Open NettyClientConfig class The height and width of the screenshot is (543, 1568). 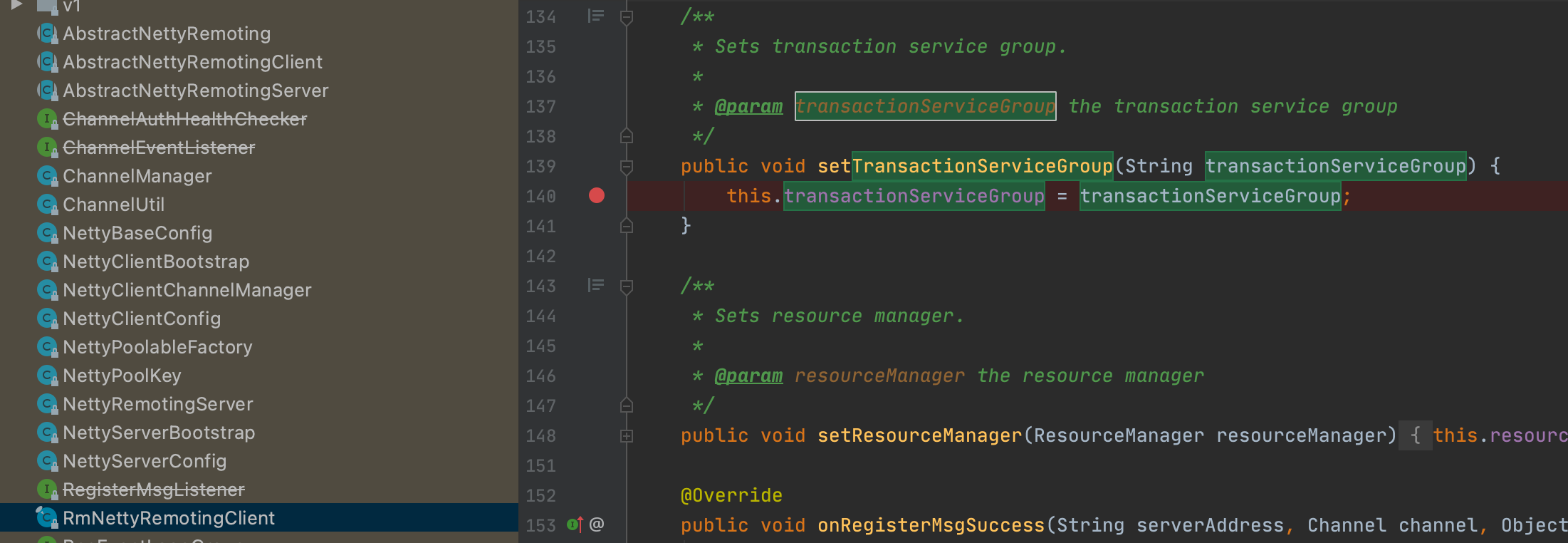point(142,319)
